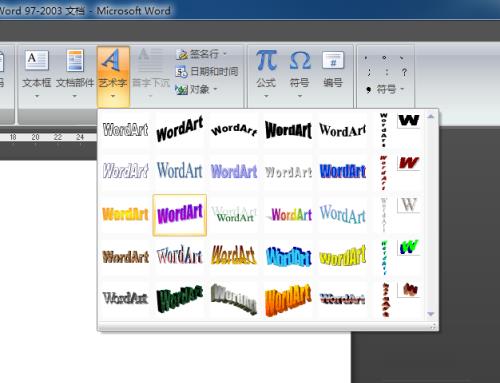Open the 文档部件 quick parts icon
500x383 pixels.
pos(75,60)
